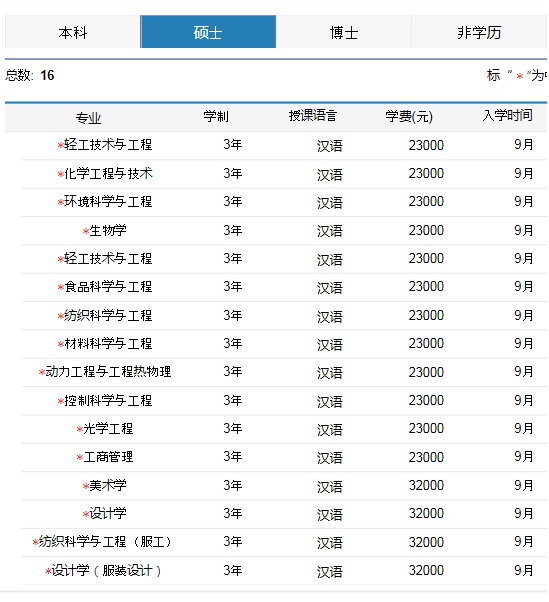View 材料科学与工程 program details
This screenshot has width=549, height=602.
point(108,344)
